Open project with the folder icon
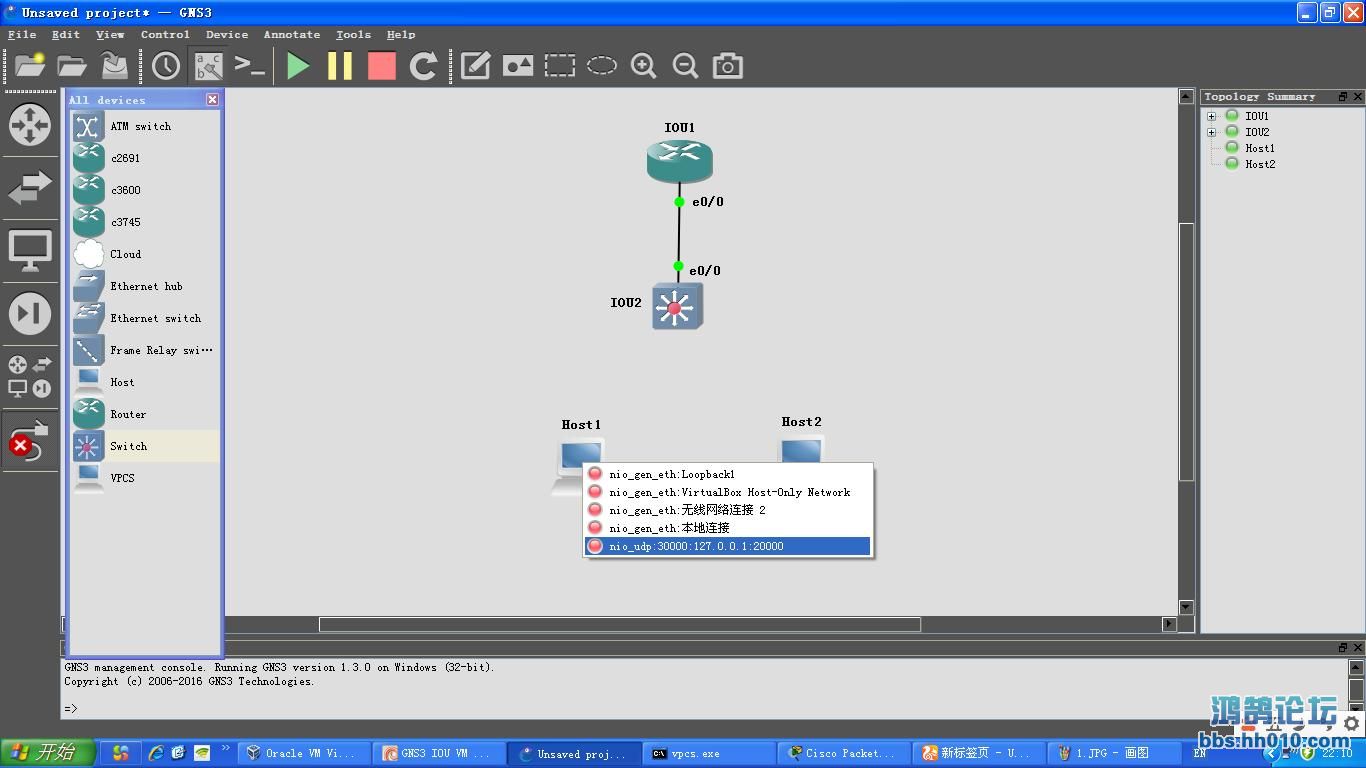Viewport: 1366px width, 768px height. (72, 66)
